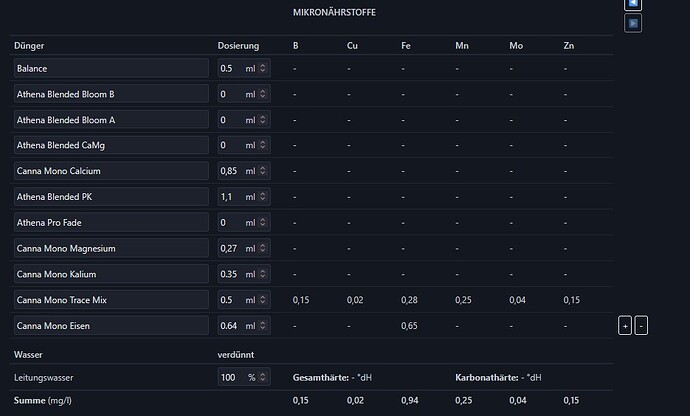Click the Athena Blended CaMg name field
690x416 pixels.
tap(111, 145)
